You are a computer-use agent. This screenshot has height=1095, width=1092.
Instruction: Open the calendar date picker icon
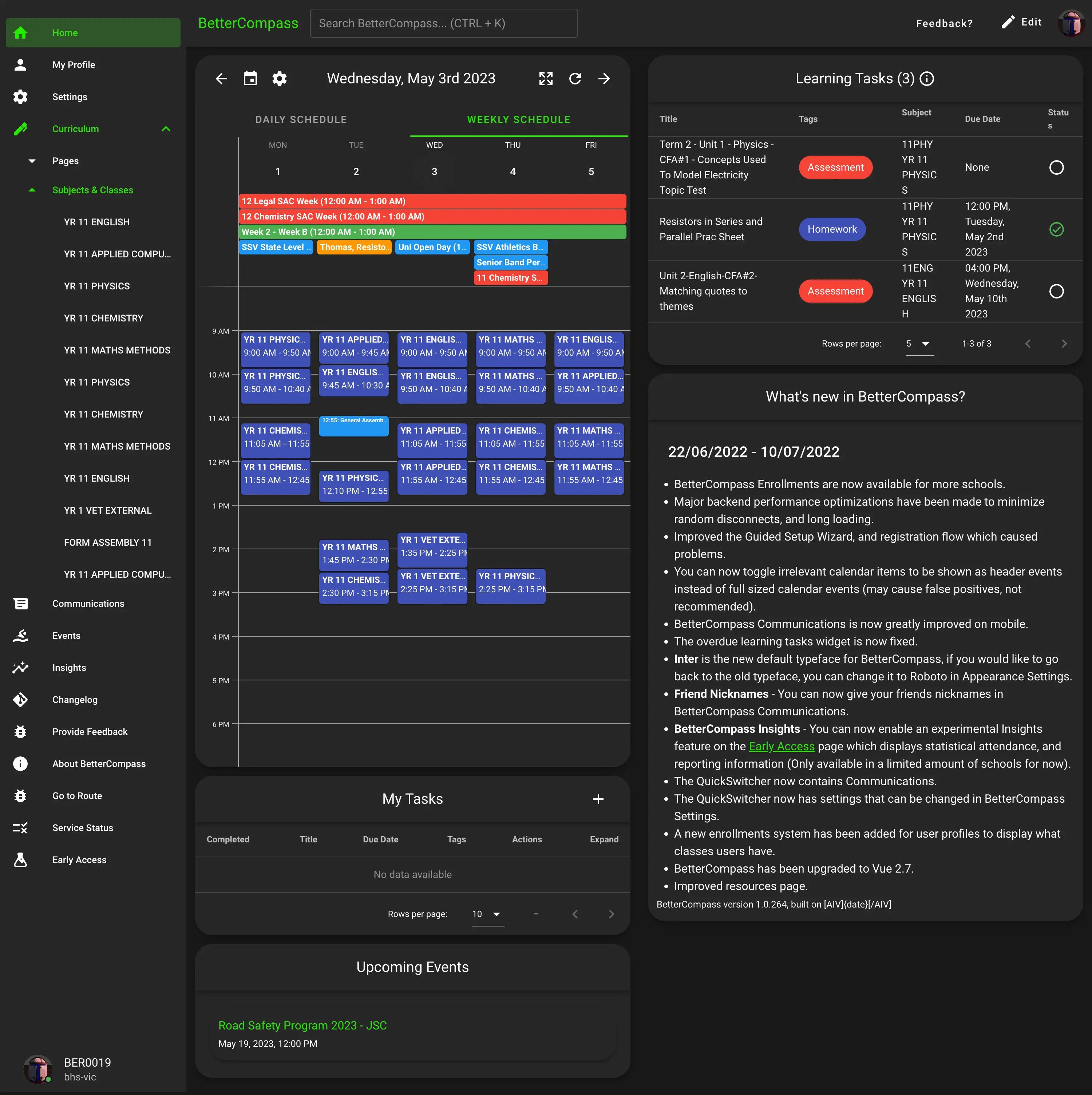pos(250,79)
